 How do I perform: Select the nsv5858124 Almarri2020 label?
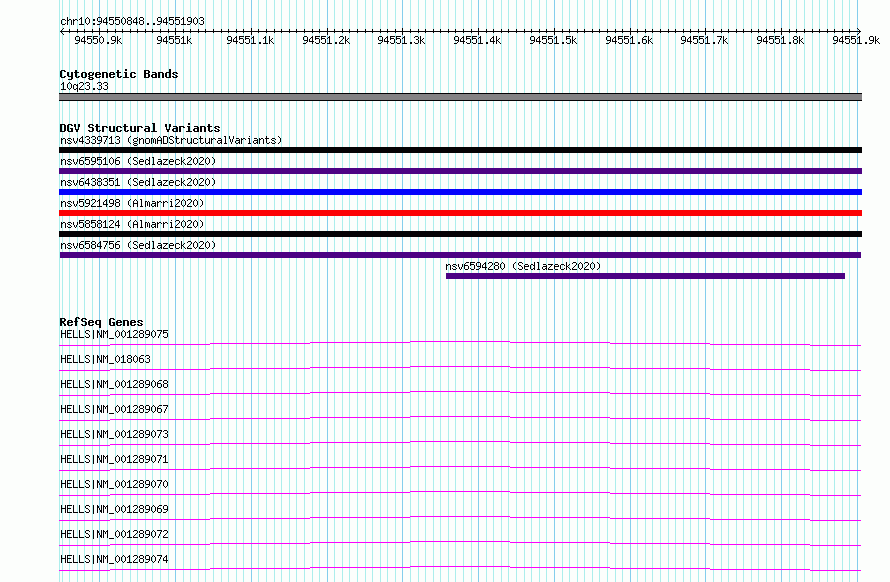click(x=132, y=224)
